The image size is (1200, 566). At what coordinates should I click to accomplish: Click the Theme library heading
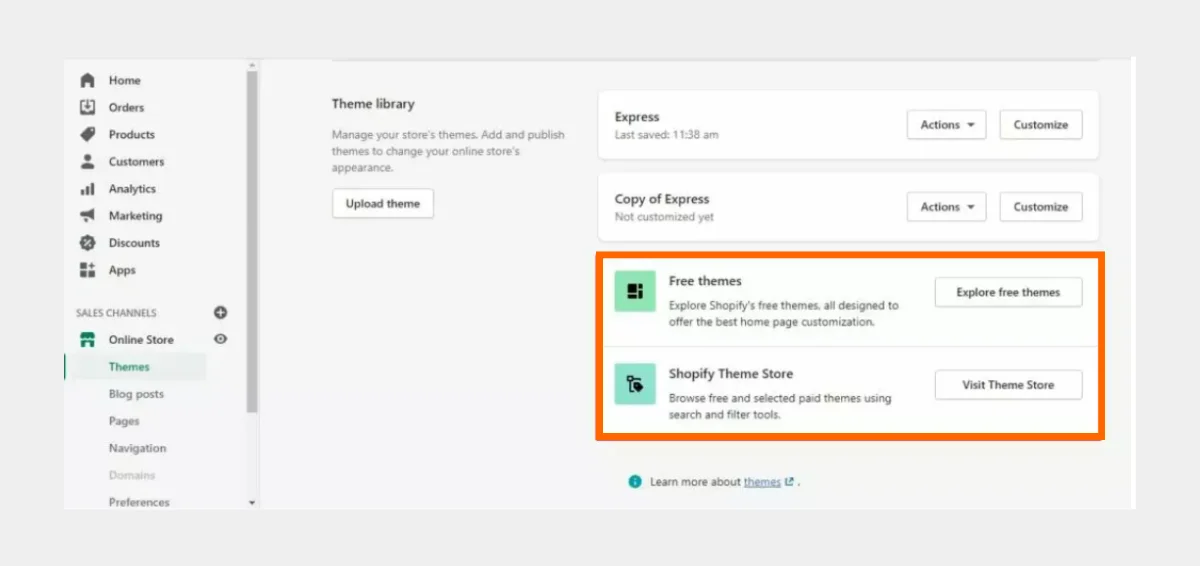pyautogui.click(x=373, y=104)
